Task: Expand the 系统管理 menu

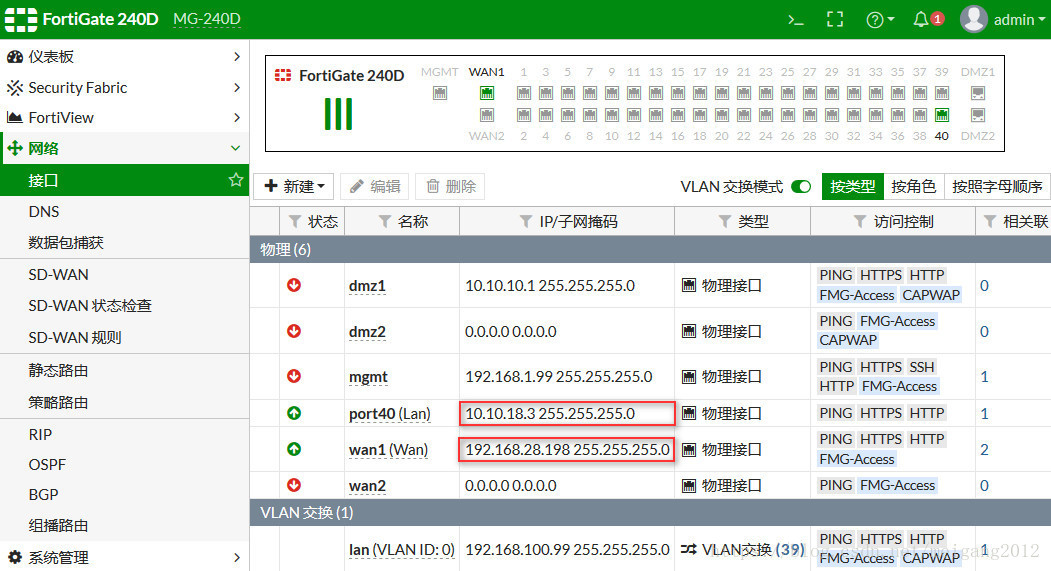Action: [x=125, y=557]
